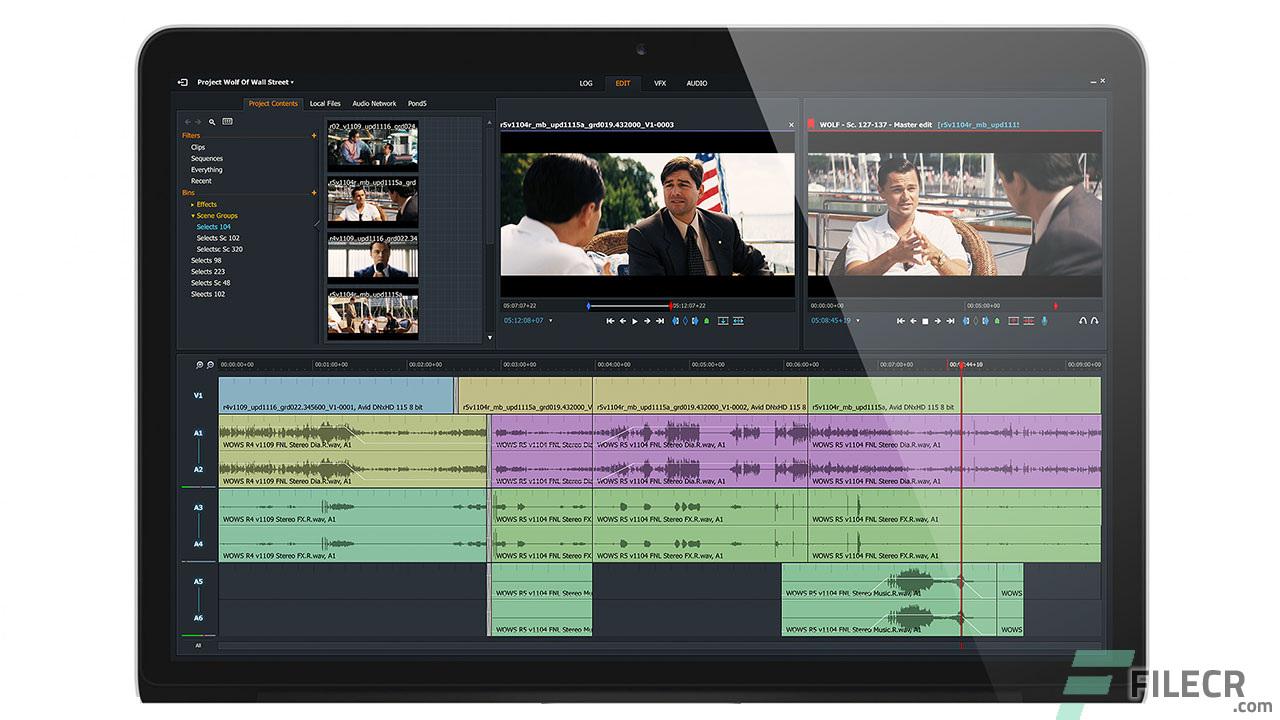Toggle All tracks selection
This screenshot has width=1280, height=720.
(x=198, y=646)
